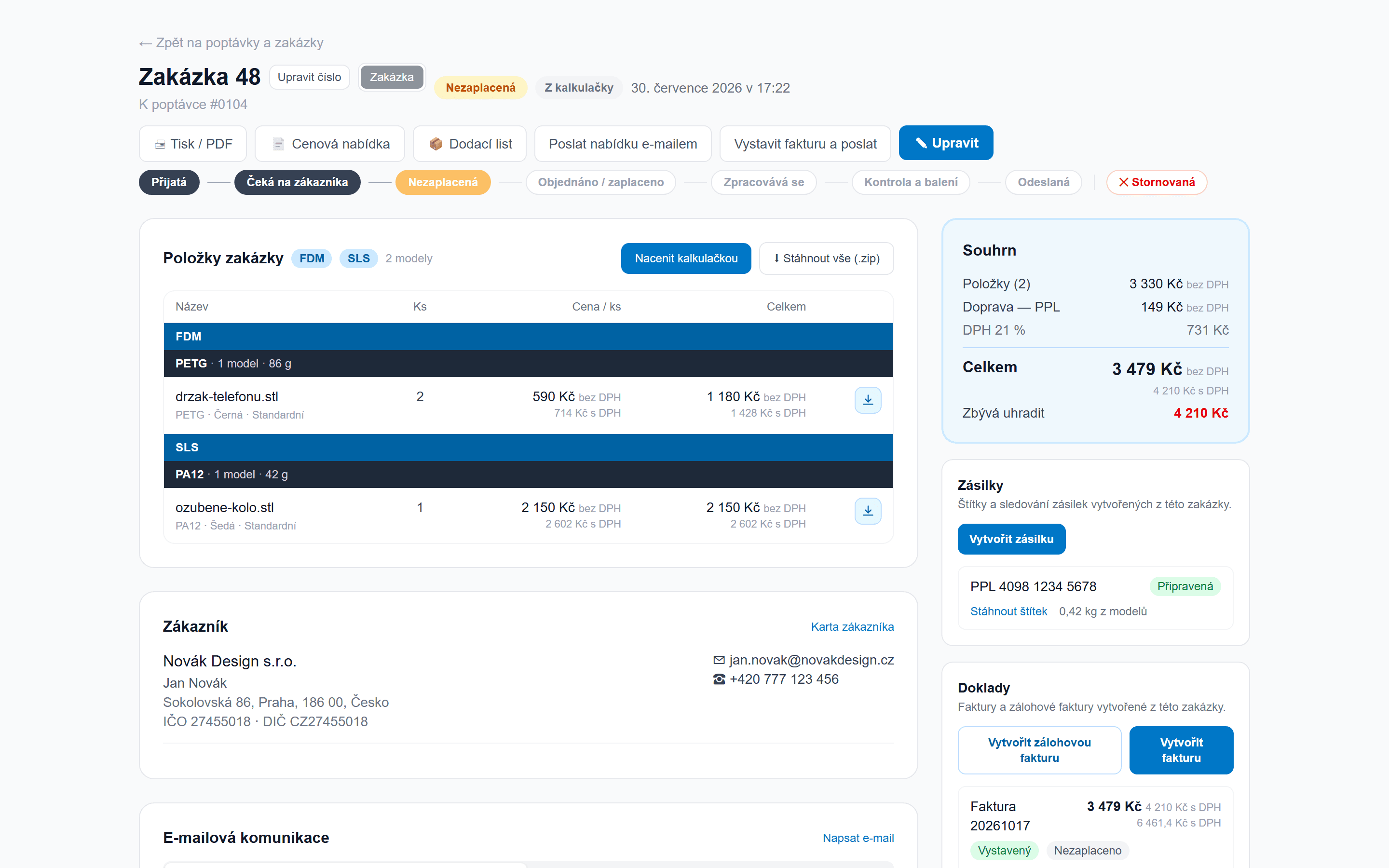The image size is (1389, 868).
Task: Click the phone number +420 777 123 456
Action: coord(784,679)
